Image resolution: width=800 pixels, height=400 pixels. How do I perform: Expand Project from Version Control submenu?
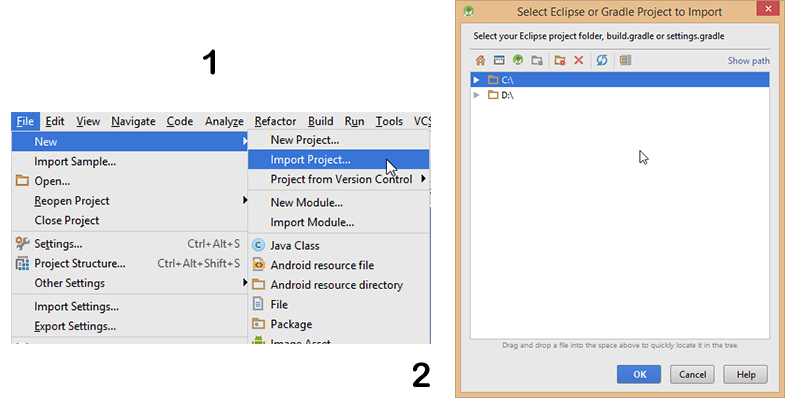click(x=339, y=179)
